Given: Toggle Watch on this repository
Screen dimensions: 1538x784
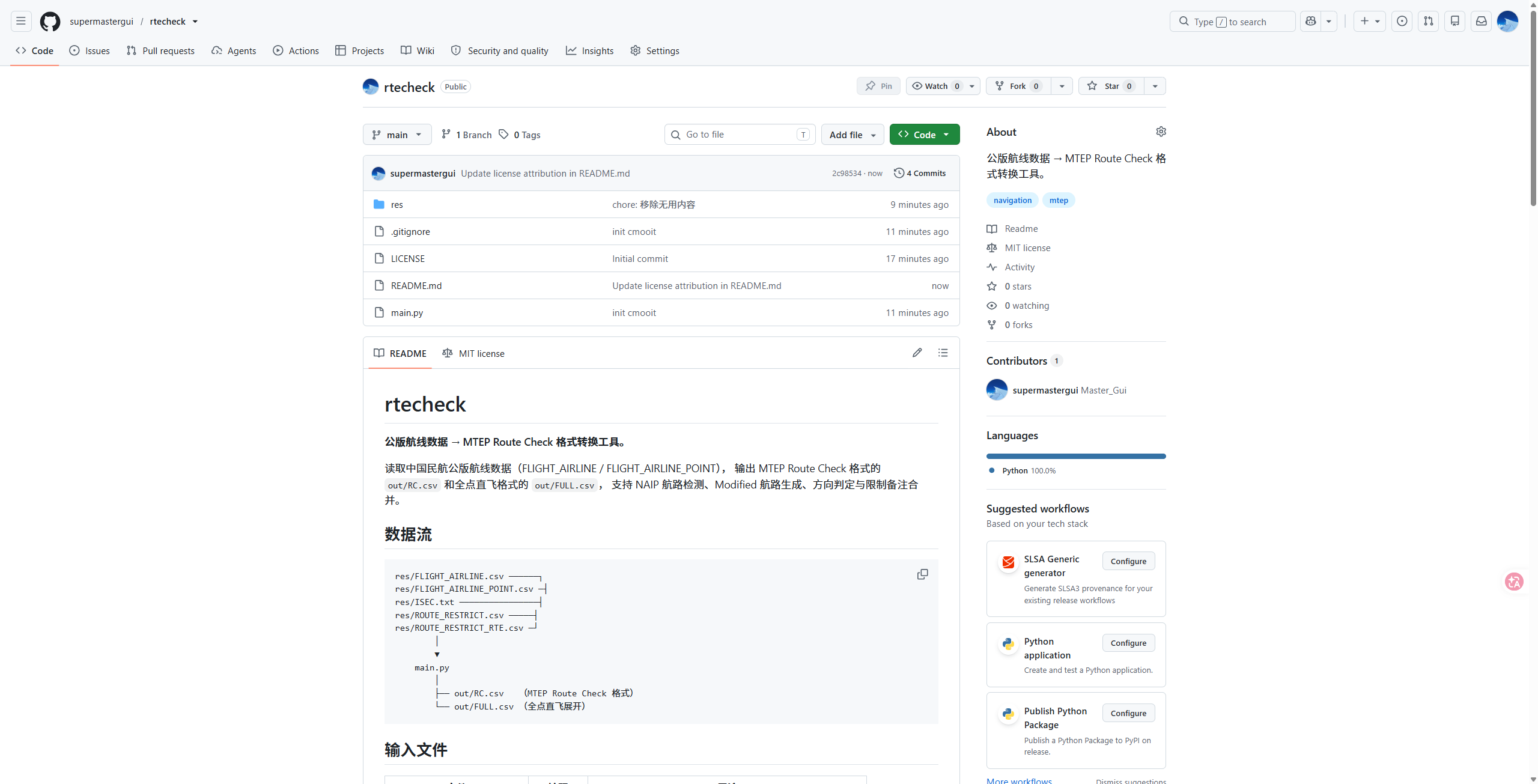Looking at the screenshot, I should [x=937, y=86].
